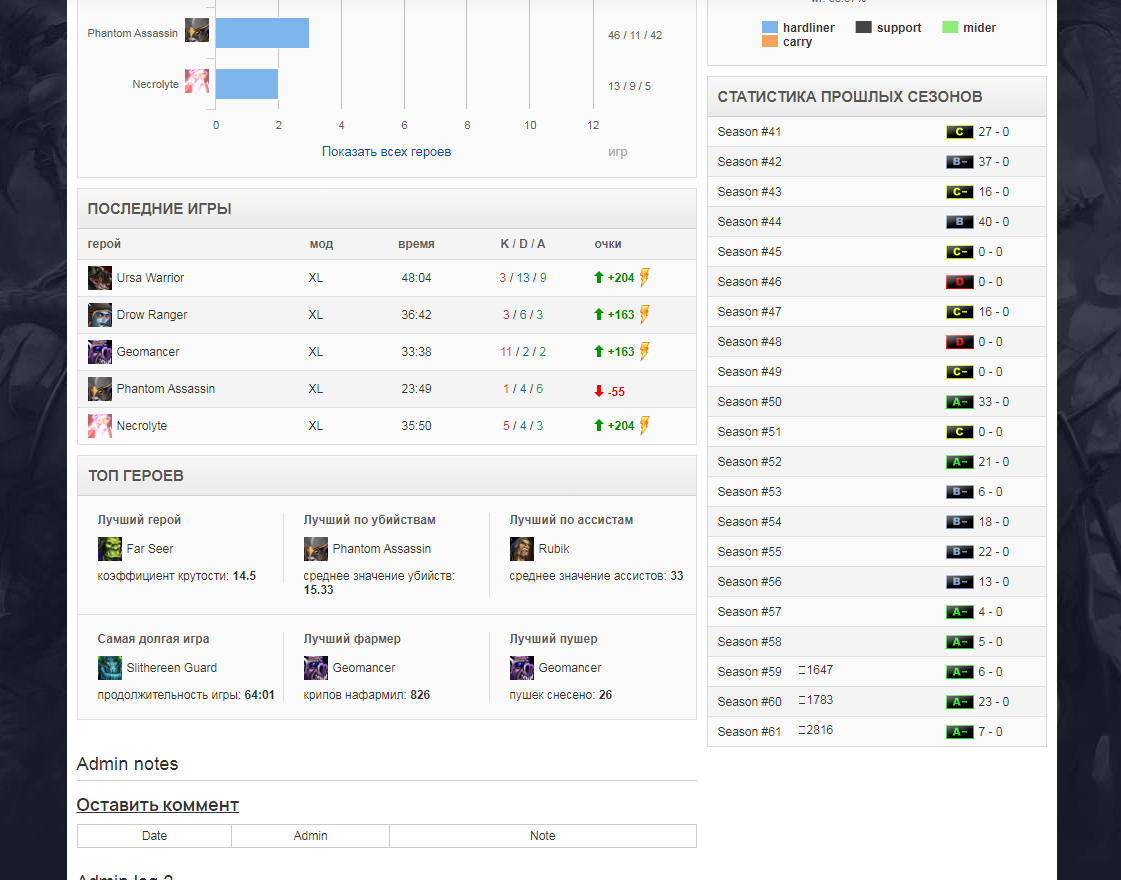Click Geomancer best pusher portrait
1121x880 pixels.
click(521, 668)
